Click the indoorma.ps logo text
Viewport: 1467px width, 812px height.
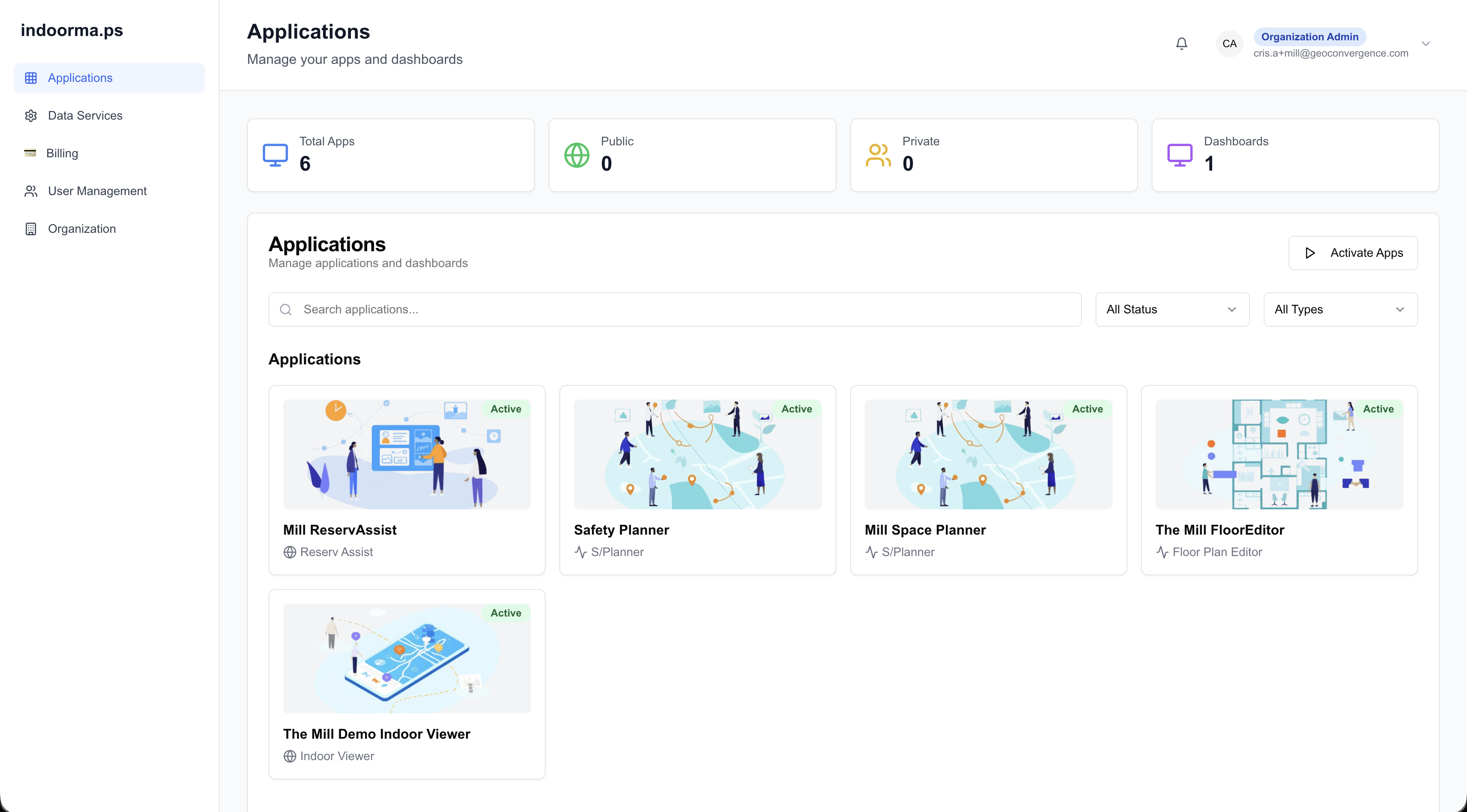[x=72, y=30]
